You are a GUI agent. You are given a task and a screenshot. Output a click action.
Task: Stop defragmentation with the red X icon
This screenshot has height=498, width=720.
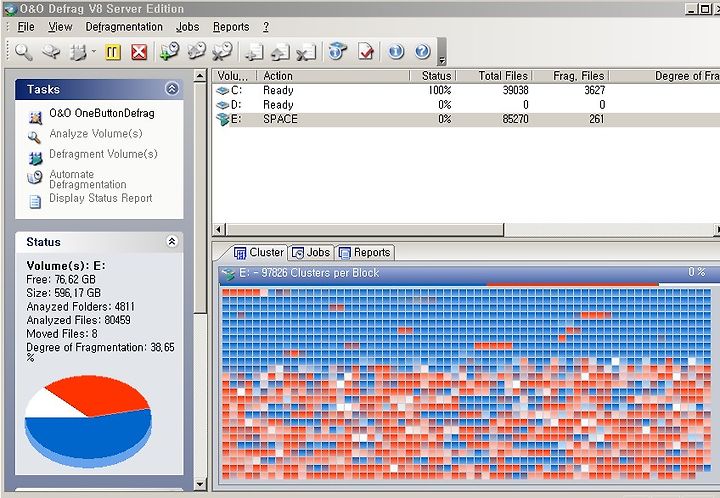coord(139,52)
